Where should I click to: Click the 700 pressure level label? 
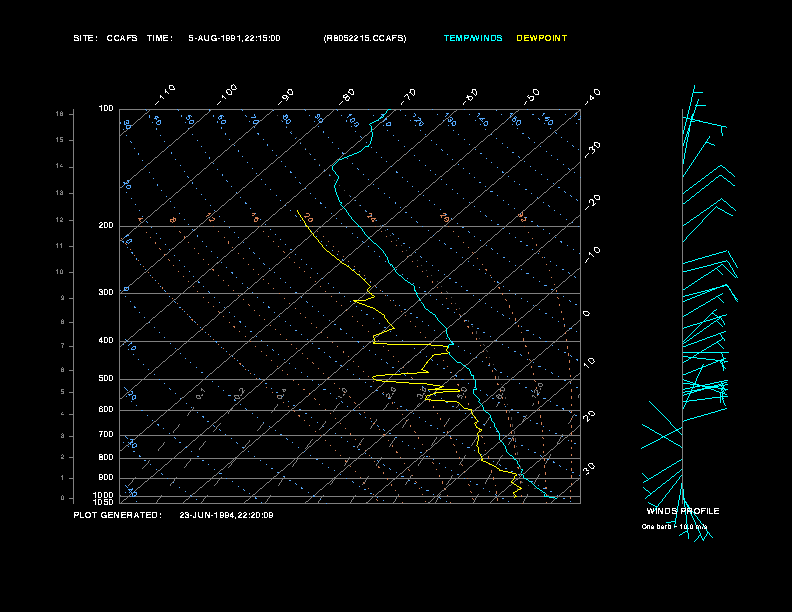106,434
